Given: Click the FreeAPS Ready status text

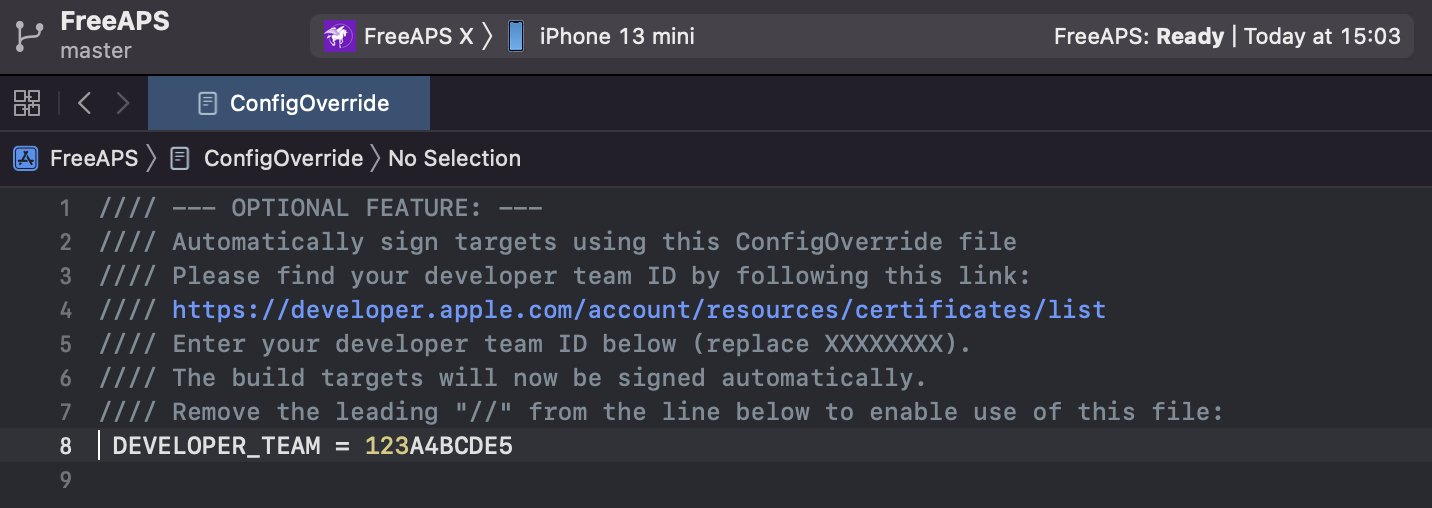Looking at the screenshot, I should pyautogui.click(x=1139, y=37).
